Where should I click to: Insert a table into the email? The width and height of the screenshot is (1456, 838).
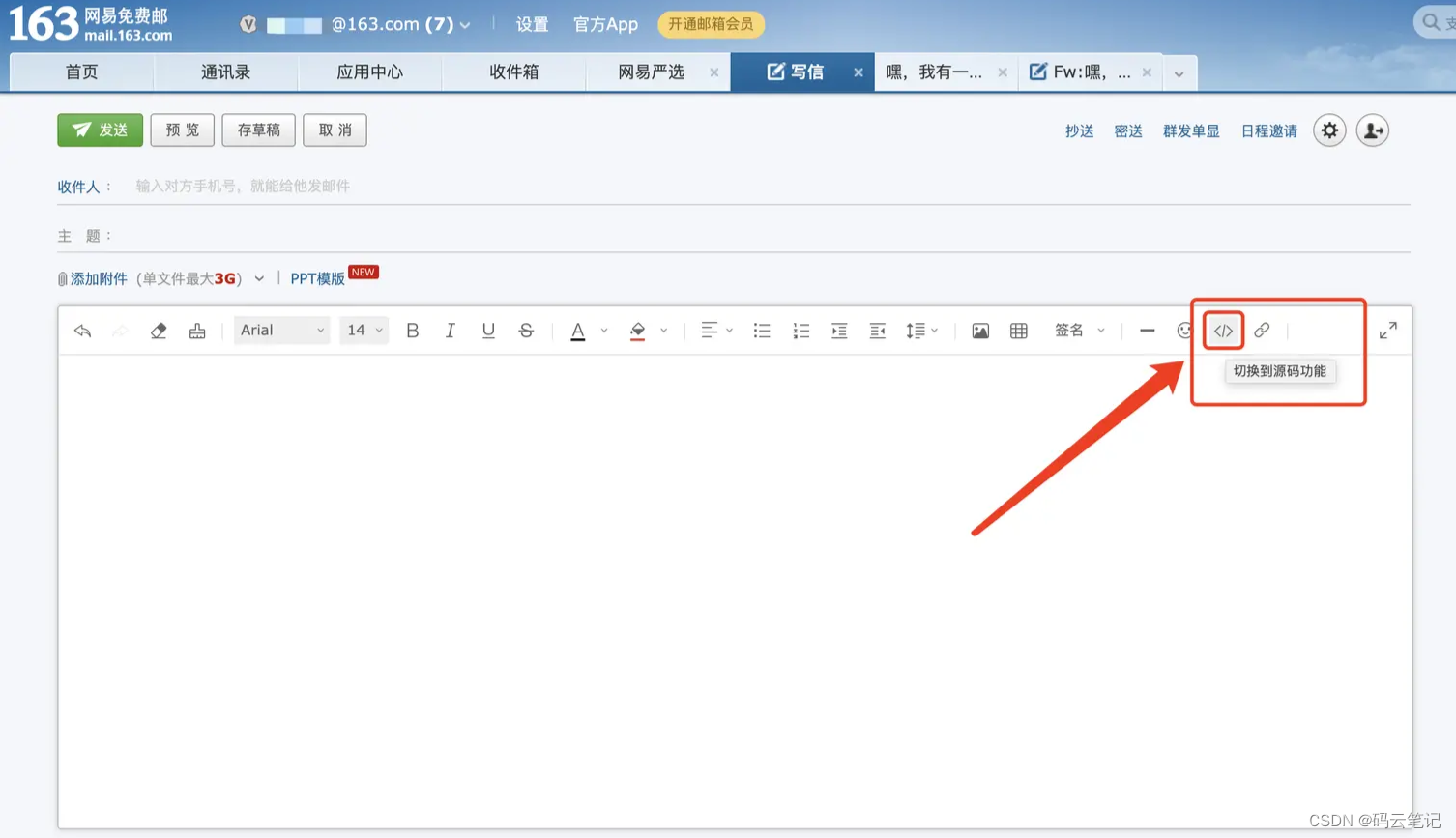click(x=1017, y=330)
